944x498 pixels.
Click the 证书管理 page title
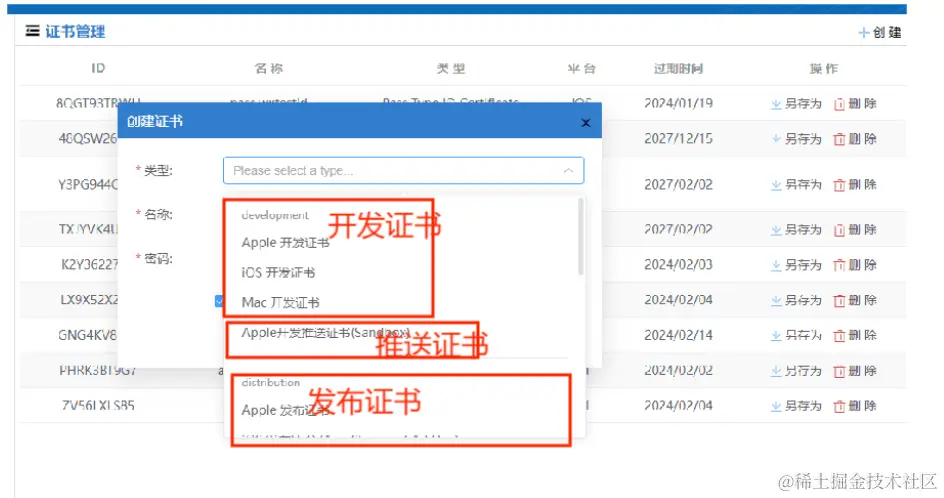tap(75, 31)
